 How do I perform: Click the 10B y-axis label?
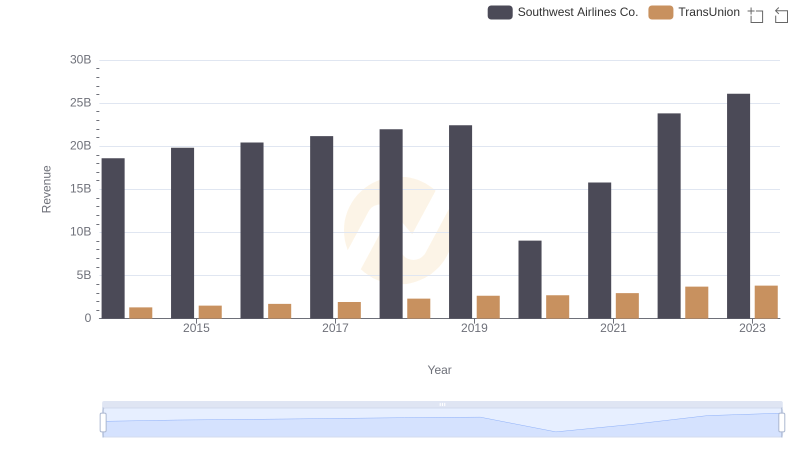pyautogui.click(x=81, y=232)
